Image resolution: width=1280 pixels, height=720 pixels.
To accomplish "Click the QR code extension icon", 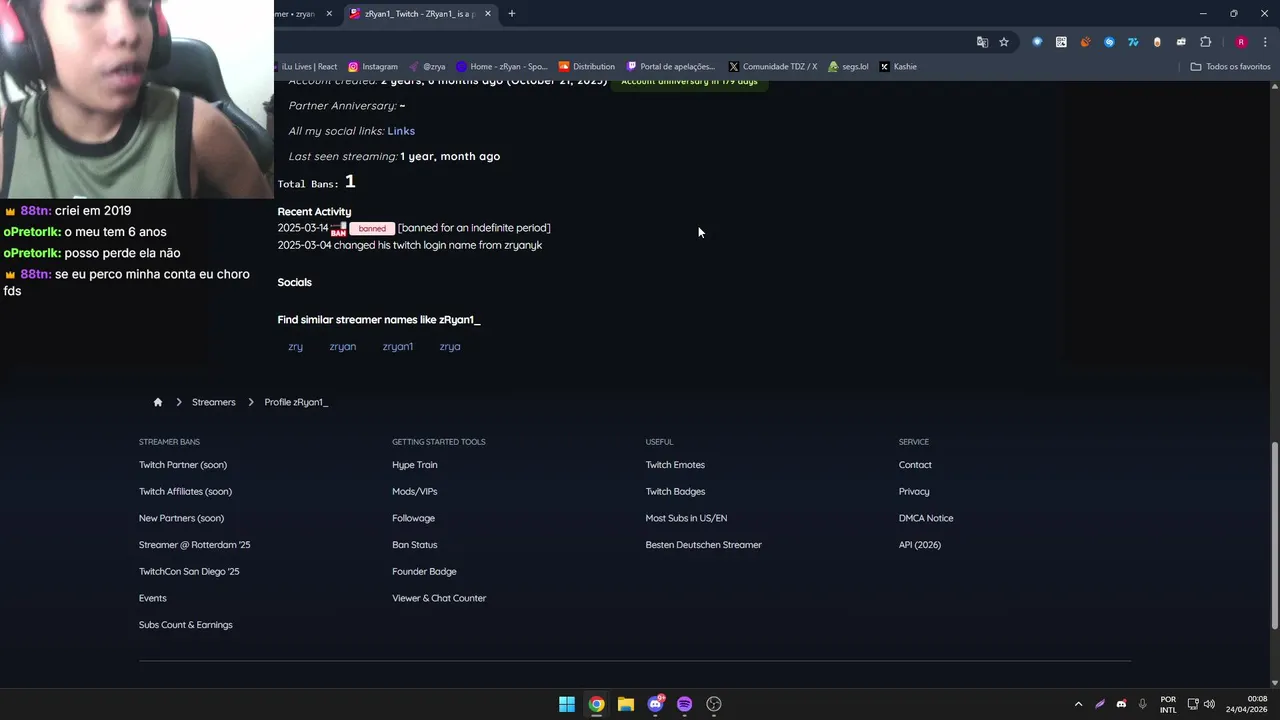I will pyautogui.click(x=1061, y=42).
